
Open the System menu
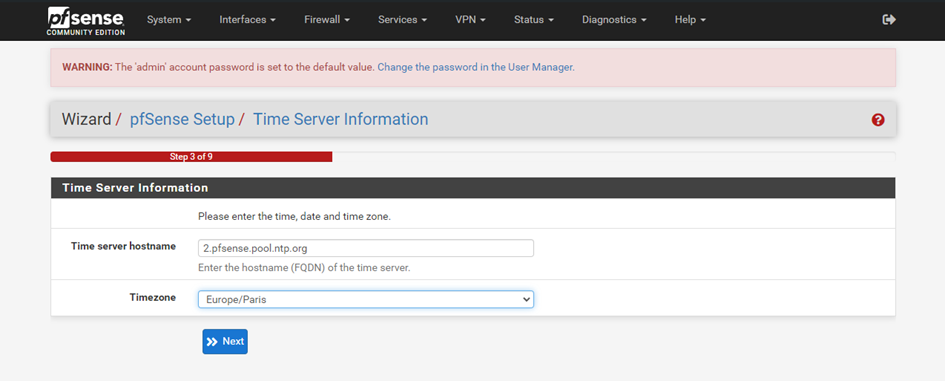pos(169,20)
